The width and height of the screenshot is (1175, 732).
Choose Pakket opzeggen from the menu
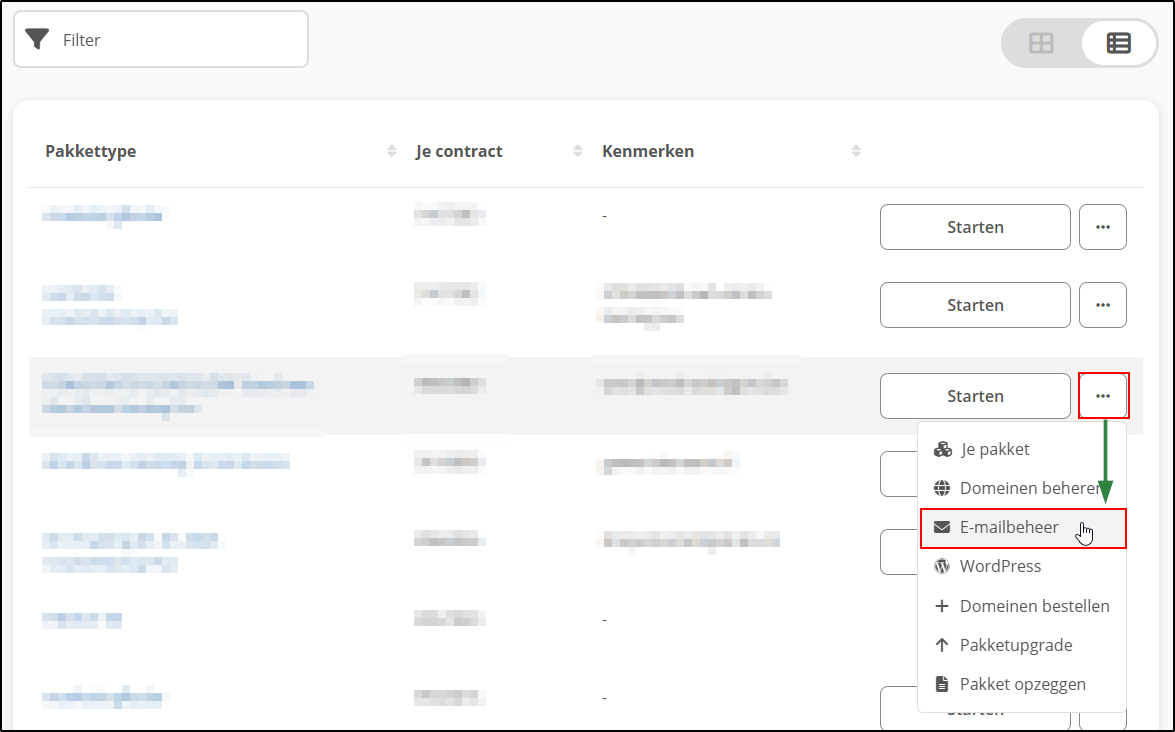[1022, 683]
